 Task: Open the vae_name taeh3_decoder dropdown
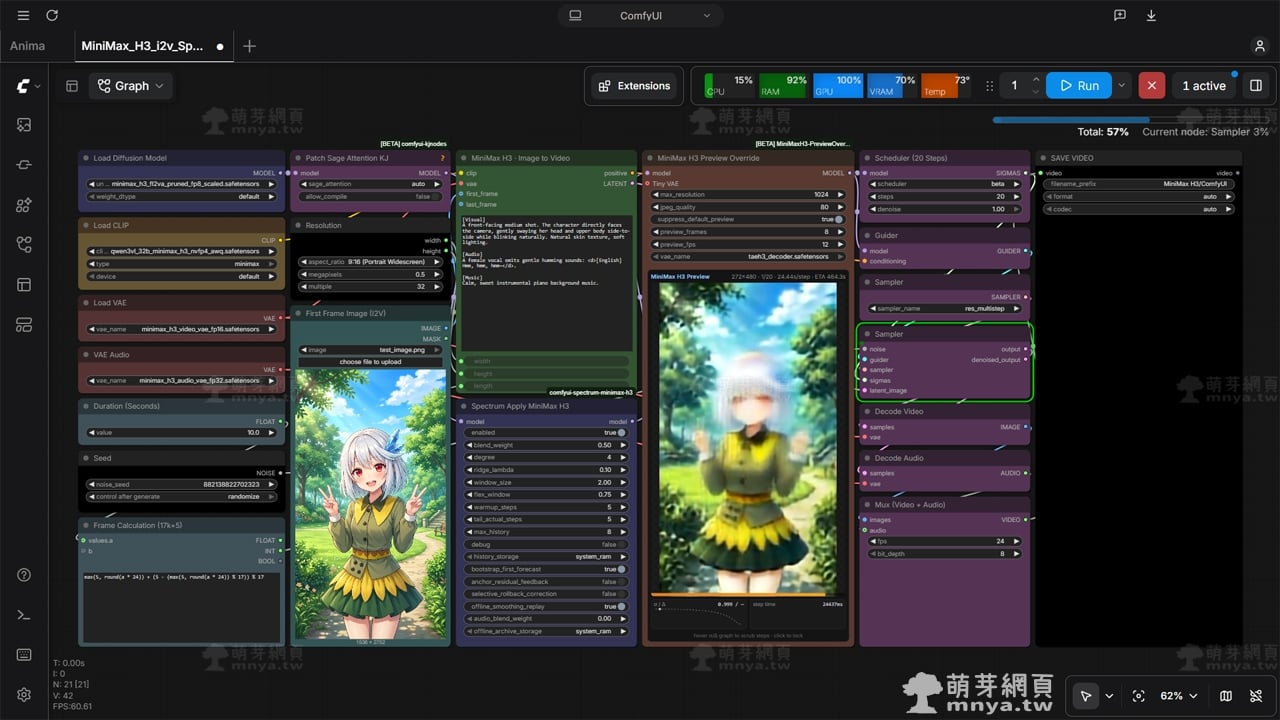coord(750,257)
